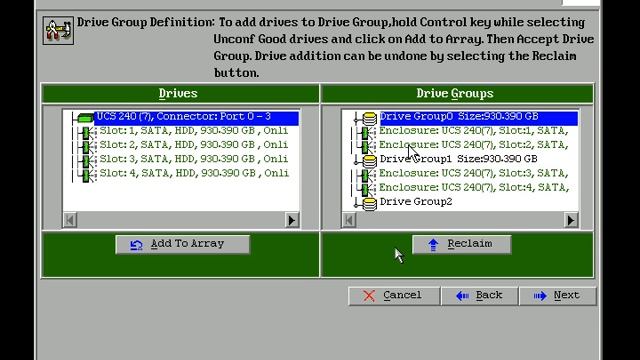The height and width of the screenshot is (360, 640).
Task: Click drive icon for Enclosure Slot:4 entry
Action: (x=365, y=189)
